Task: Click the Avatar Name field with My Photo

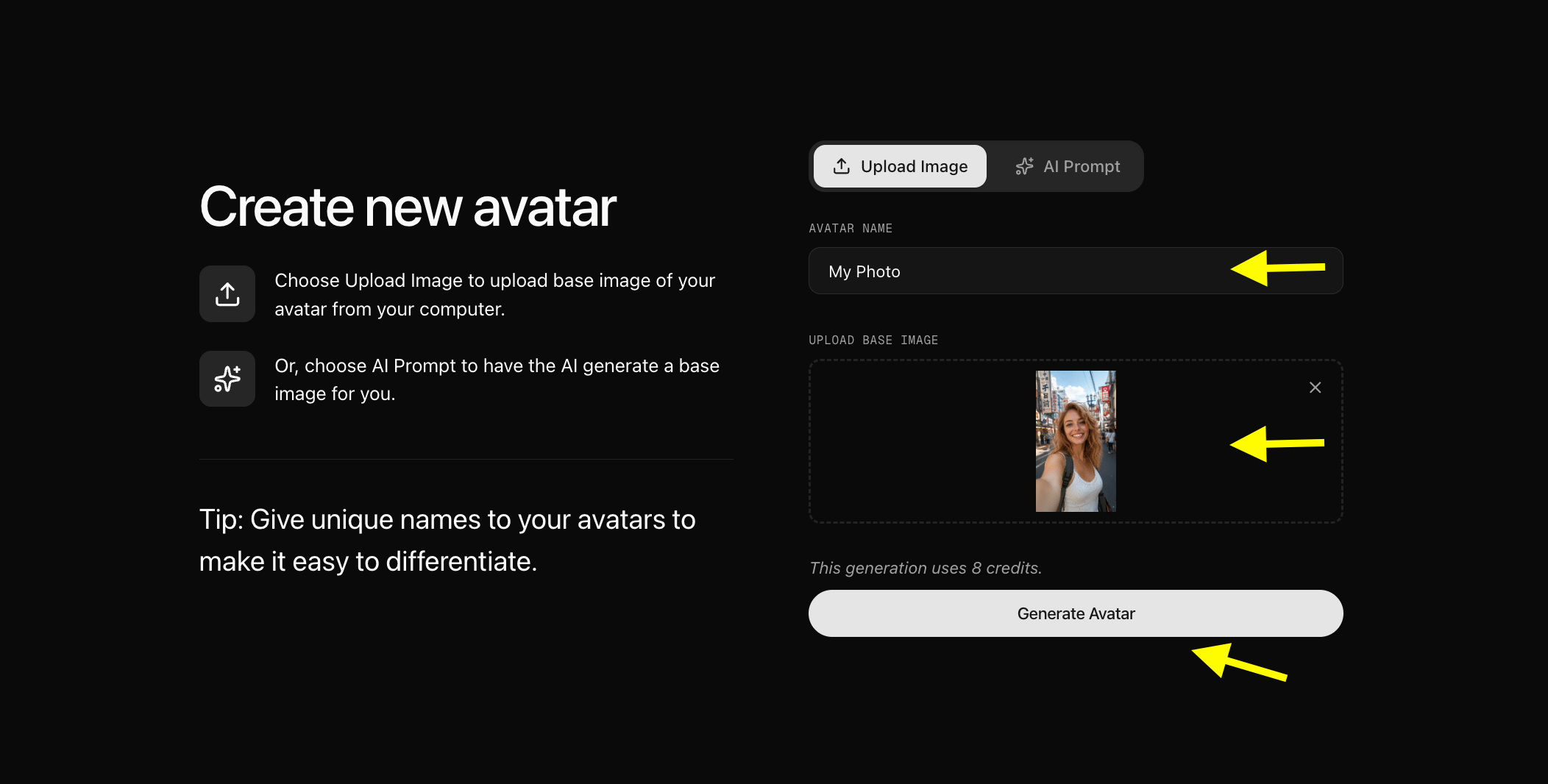Action: 1076,271
